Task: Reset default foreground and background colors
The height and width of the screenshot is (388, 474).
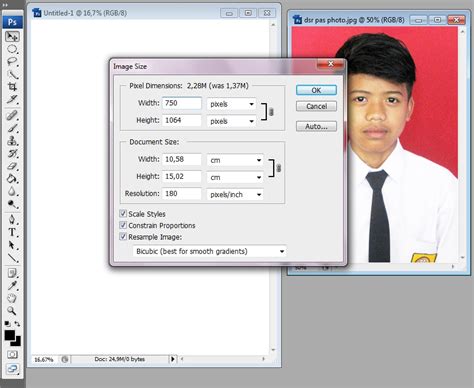Action: (x=7, y=324)
